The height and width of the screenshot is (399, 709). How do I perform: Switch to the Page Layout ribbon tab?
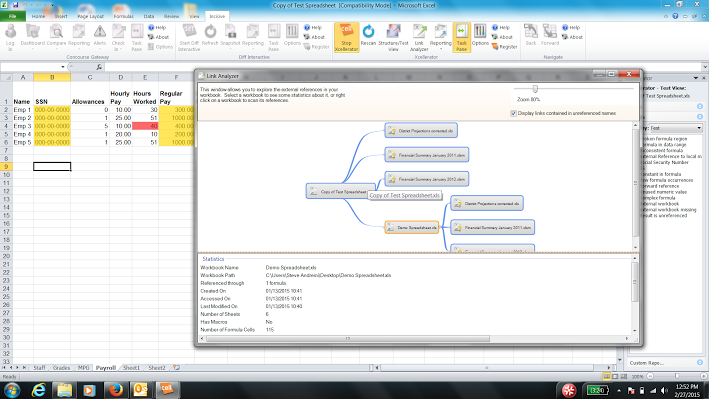click(x=90, y=16)
